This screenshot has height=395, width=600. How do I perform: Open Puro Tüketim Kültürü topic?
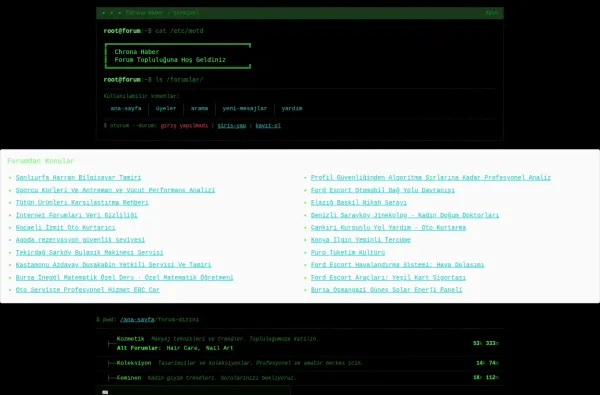[x=348, y=253]
